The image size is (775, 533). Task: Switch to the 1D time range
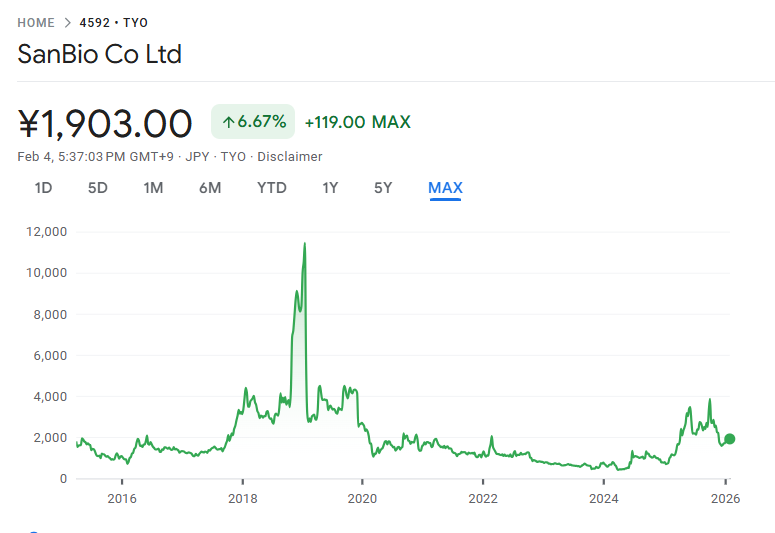point(43,188)
